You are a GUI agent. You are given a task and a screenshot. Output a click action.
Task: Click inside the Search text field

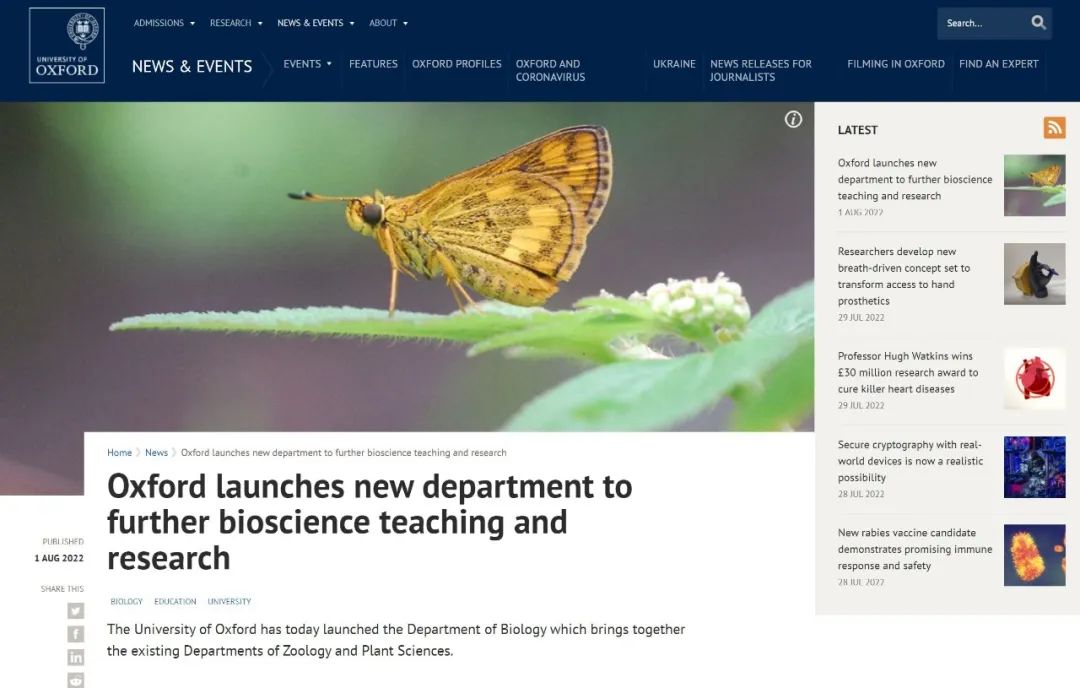click(x=982, y=23)
